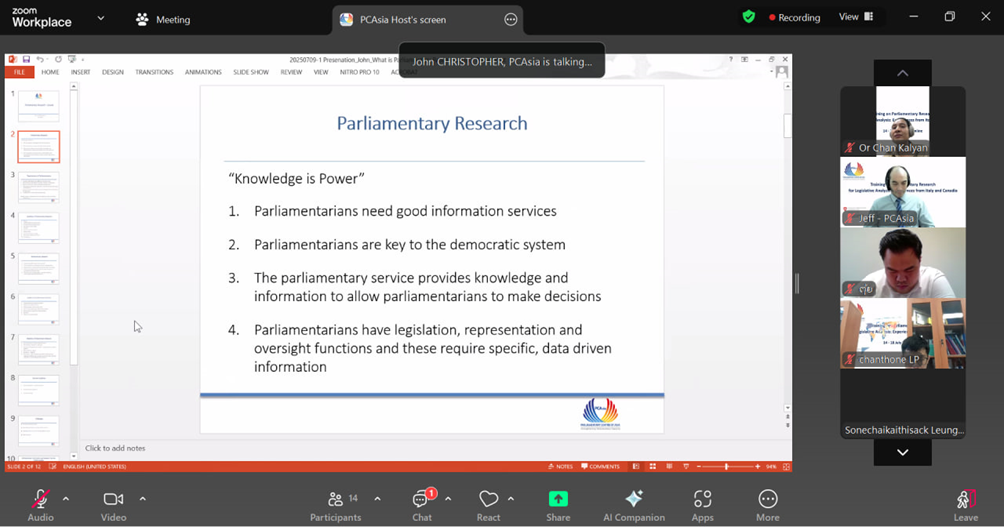Click the green encryption shield icon

tap(749, 17)
